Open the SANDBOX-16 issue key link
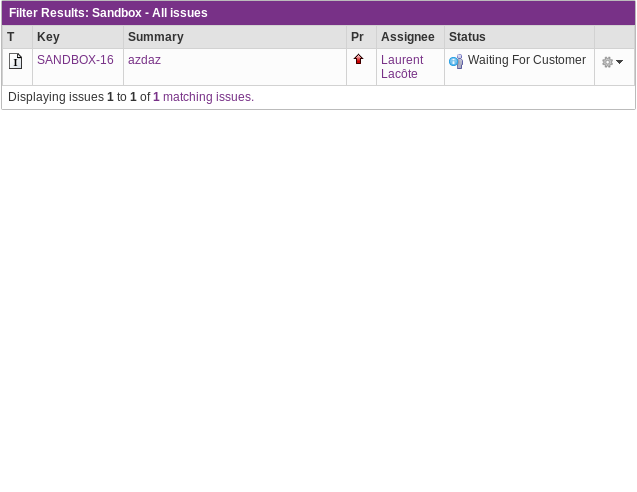This screenshot has width=637, height=492. click(x=75, y=60)
